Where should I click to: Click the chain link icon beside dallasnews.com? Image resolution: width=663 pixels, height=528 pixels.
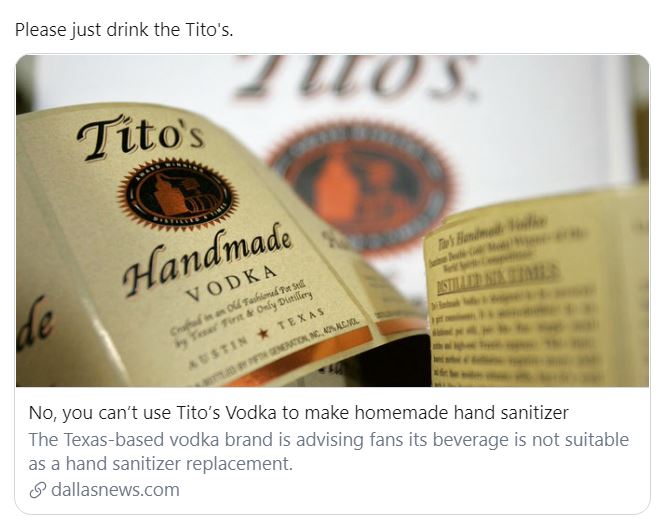(x=38, y=490)
